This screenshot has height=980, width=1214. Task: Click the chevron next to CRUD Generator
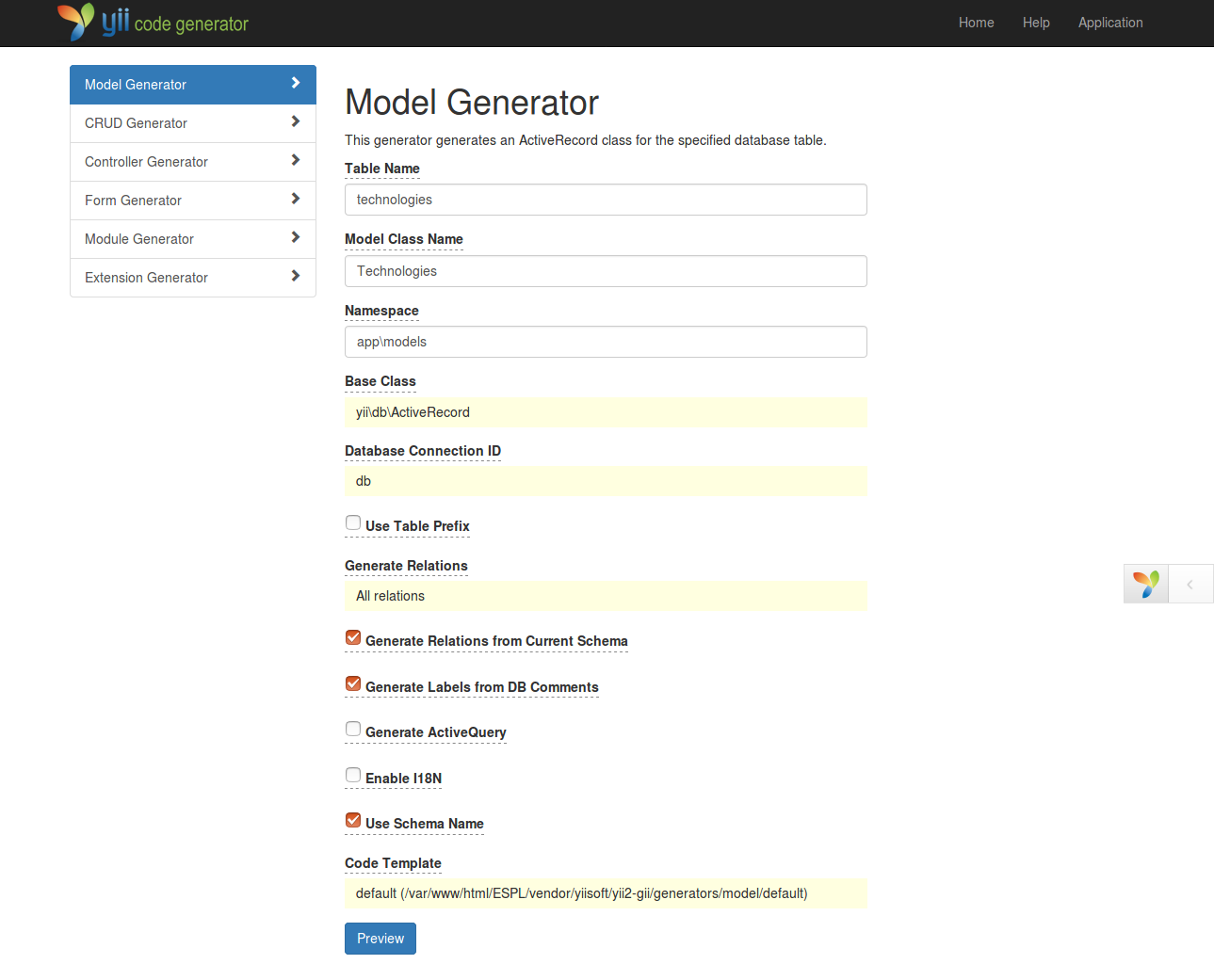tap(296, 122)
